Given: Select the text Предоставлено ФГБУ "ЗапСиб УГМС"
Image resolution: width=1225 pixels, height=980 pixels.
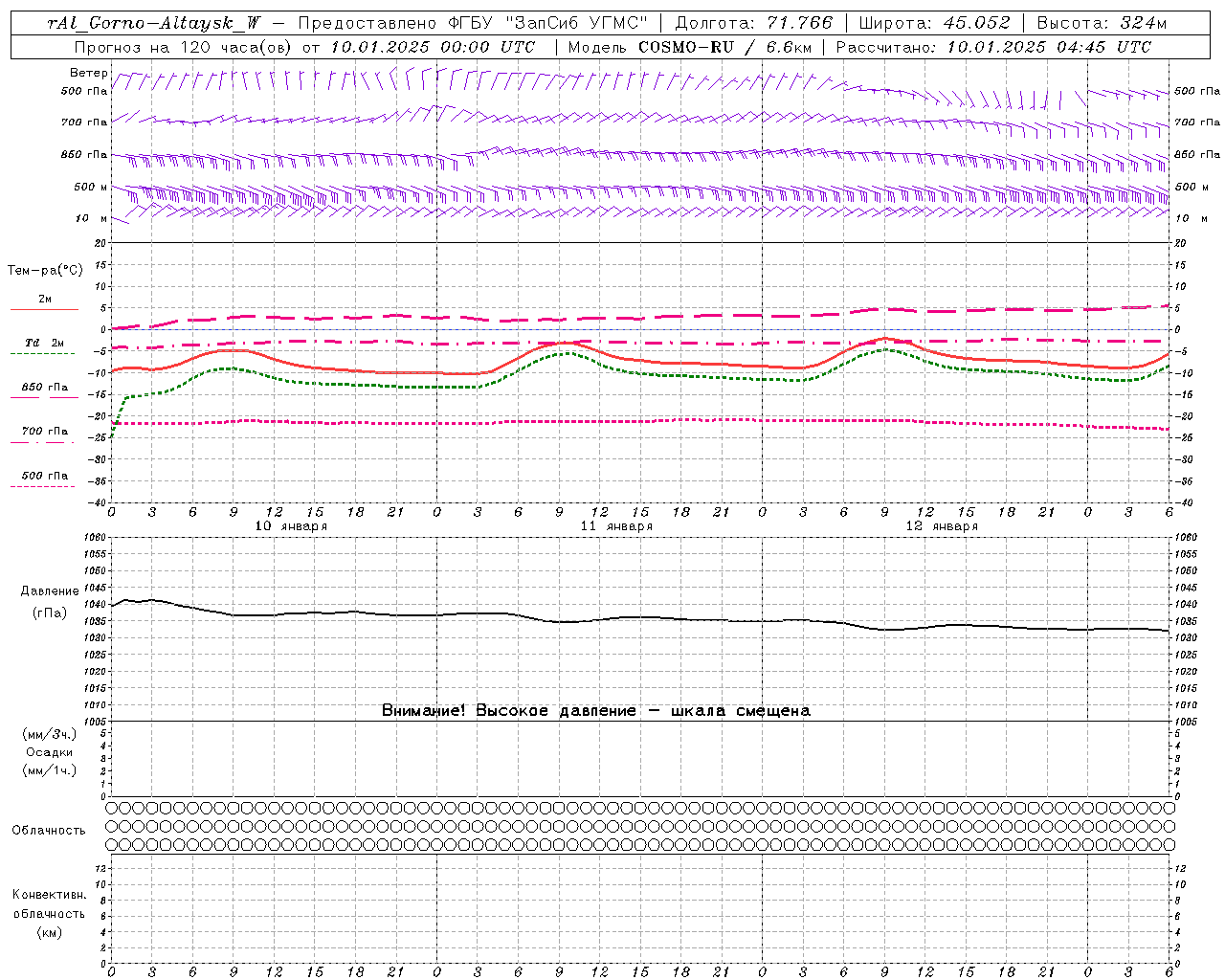Looking at the screenshot, I should point(473,24).
